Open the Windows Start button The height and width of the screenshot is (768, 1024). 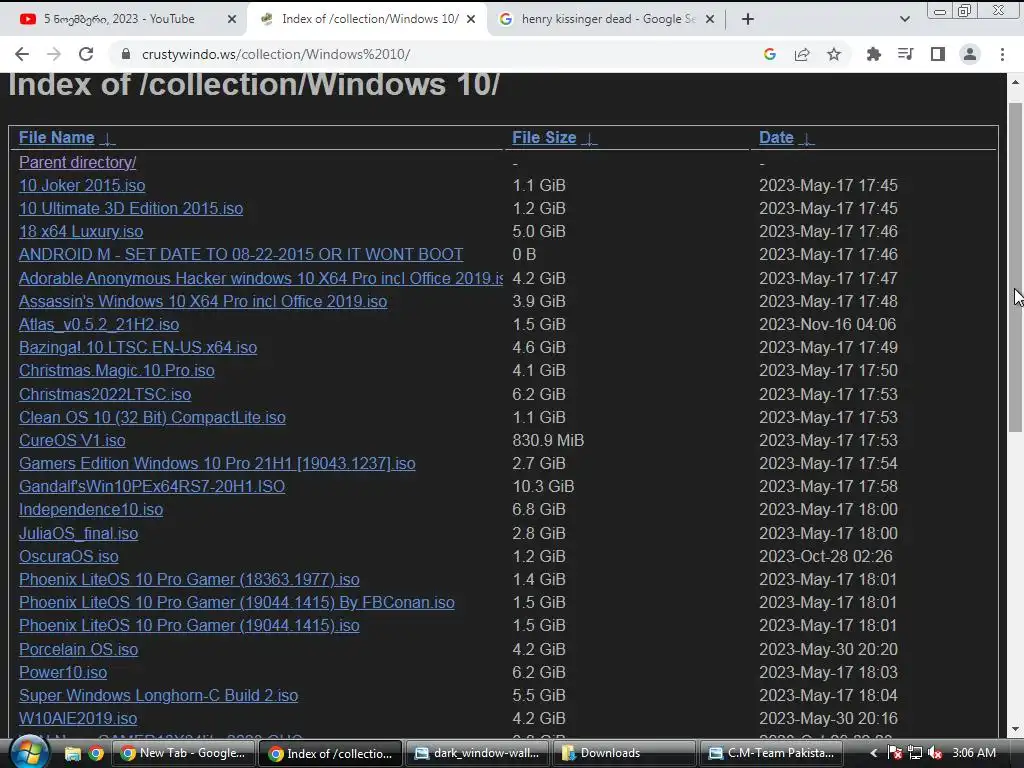click(28, 752)
